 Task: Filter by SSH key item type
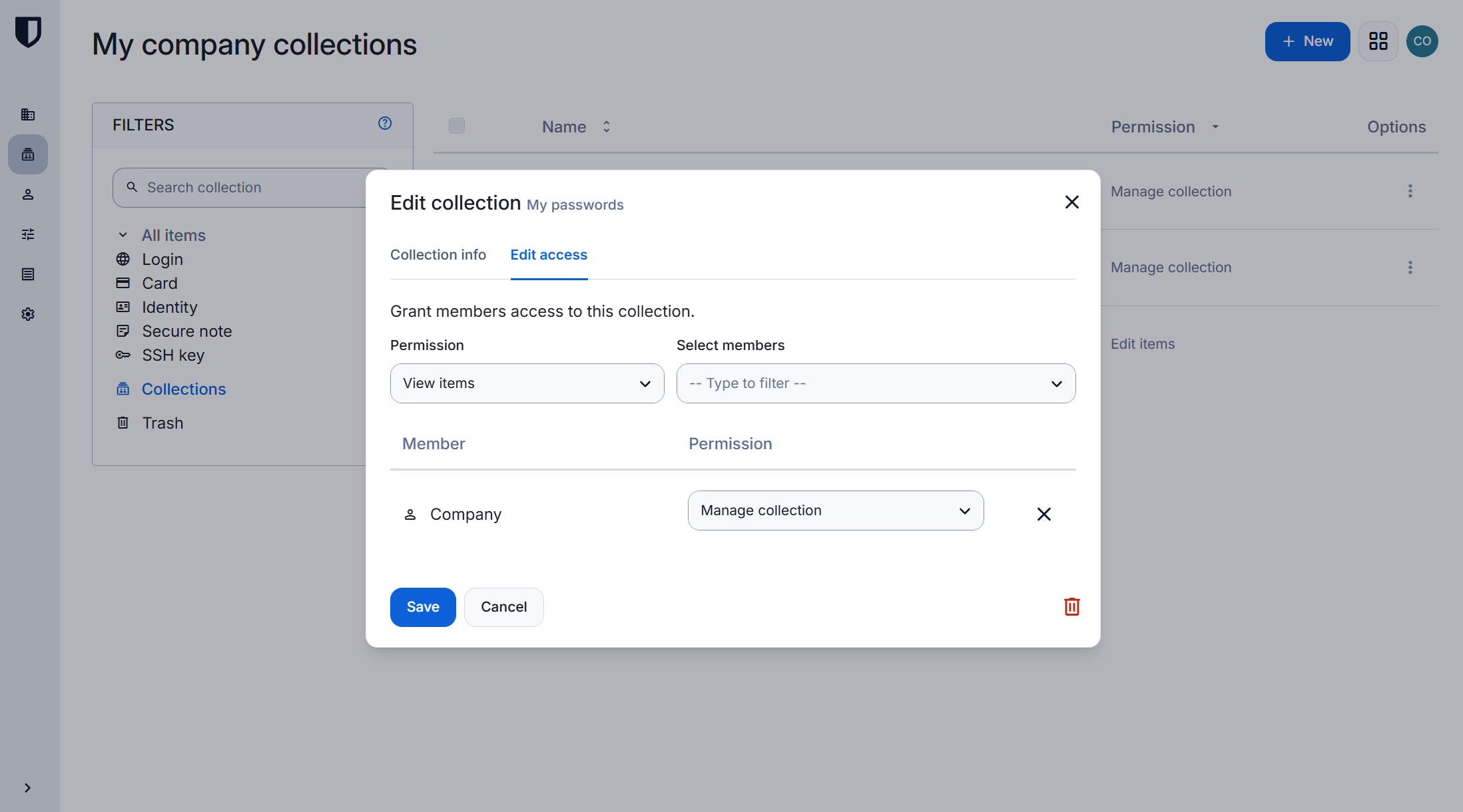(x=172, y=355)
